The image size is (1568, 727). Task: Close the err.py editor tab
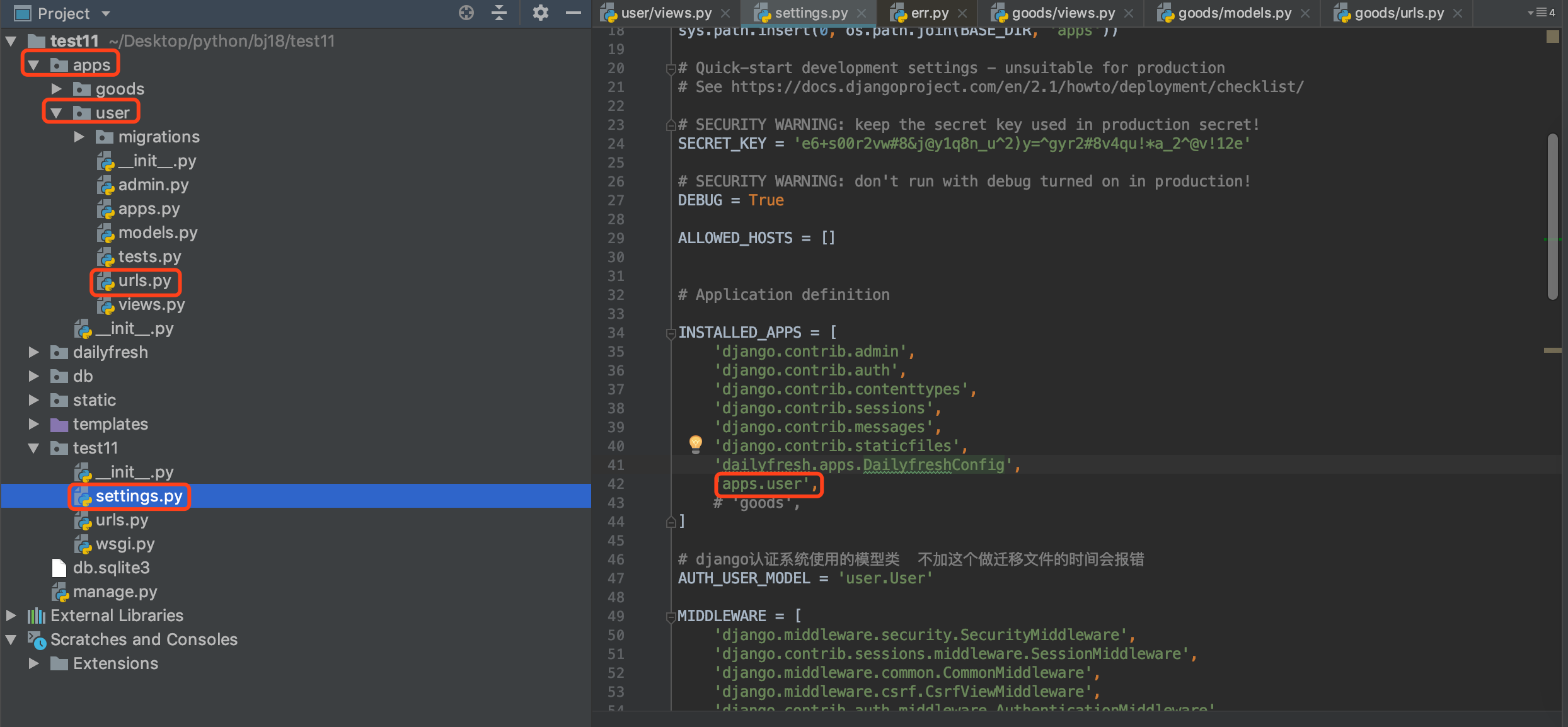[x=962, y=13]
